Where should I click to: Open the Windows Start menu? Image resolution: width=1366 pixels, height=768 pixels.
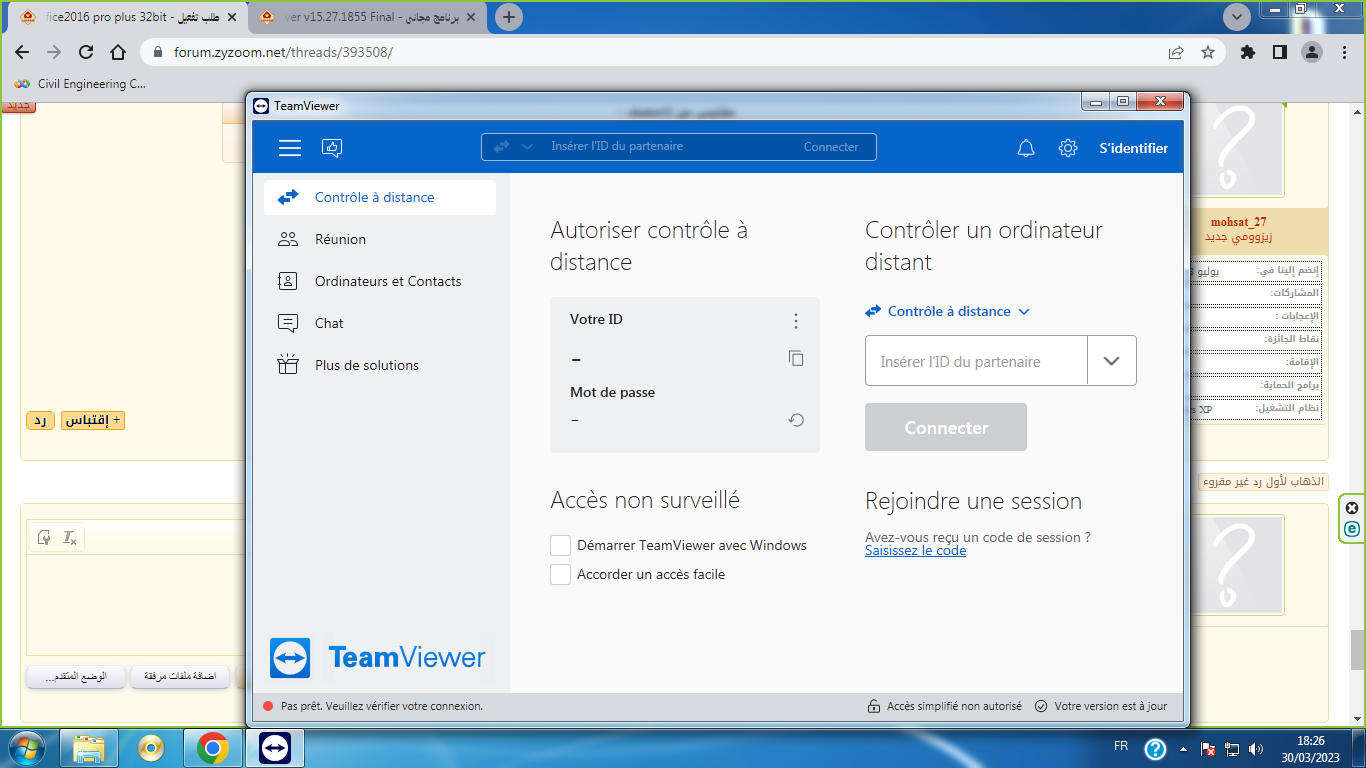point(27,748)
